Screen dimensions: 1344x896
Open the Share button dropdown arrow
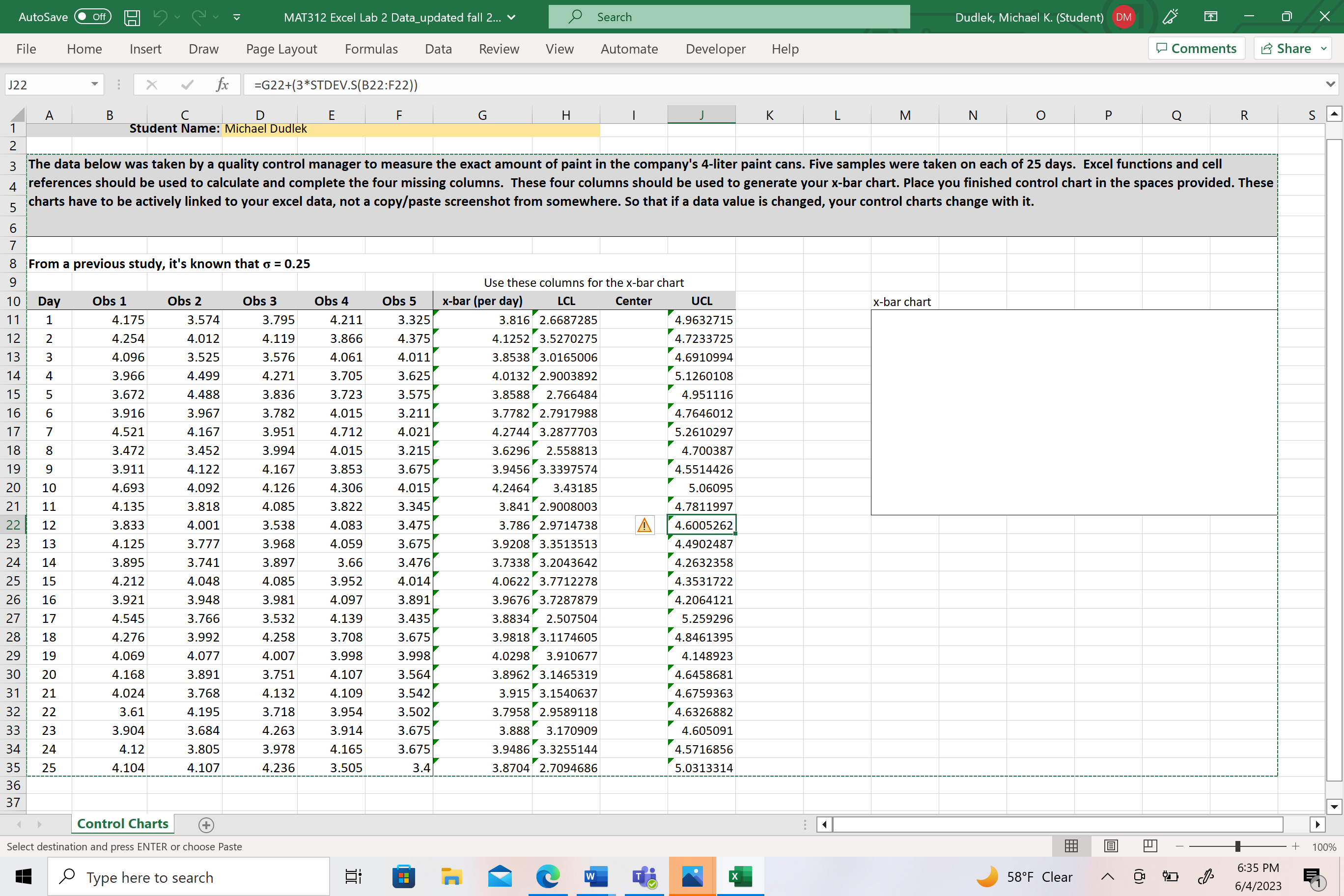click(1324, 49)
